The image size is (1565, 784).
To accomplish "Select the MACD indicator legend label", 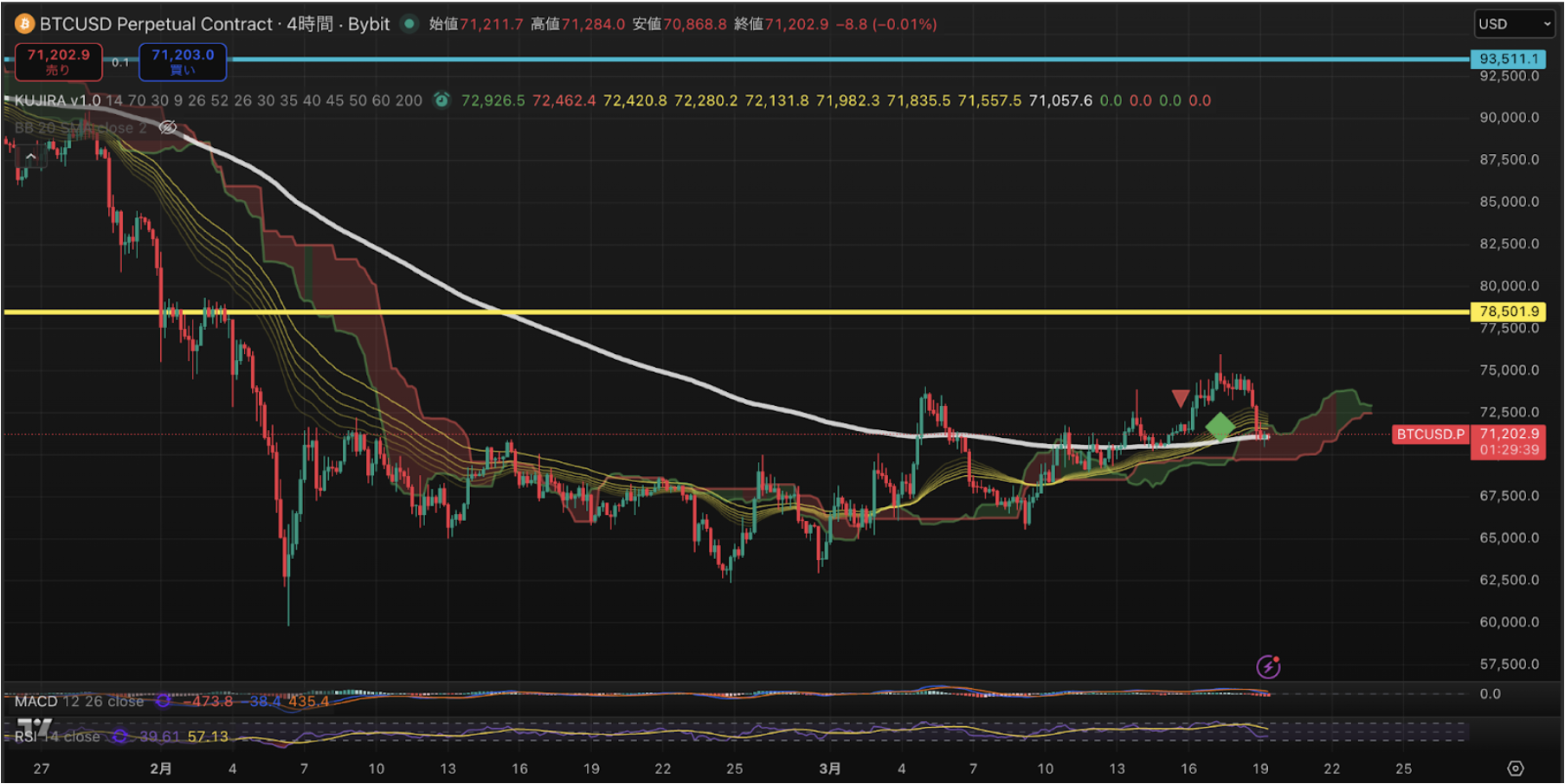I will coord(36,701).
